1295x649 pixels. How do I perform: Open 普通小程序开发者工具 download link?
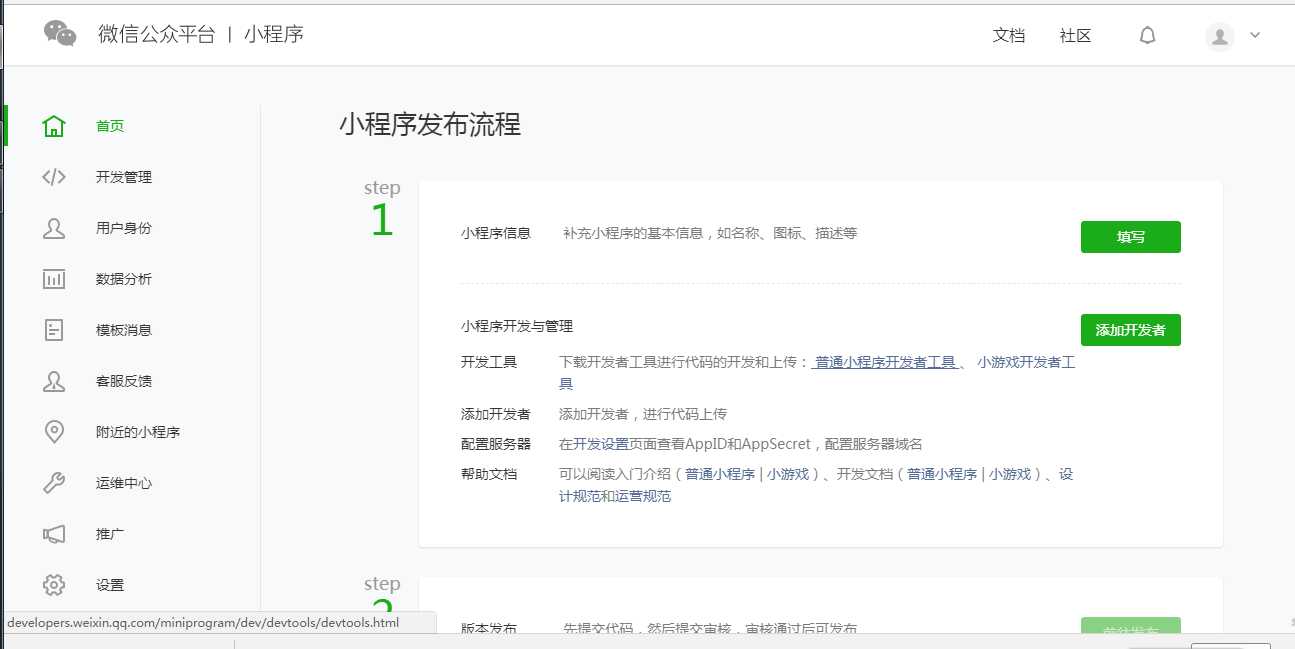pyautogui.click(x=886, y=362)
